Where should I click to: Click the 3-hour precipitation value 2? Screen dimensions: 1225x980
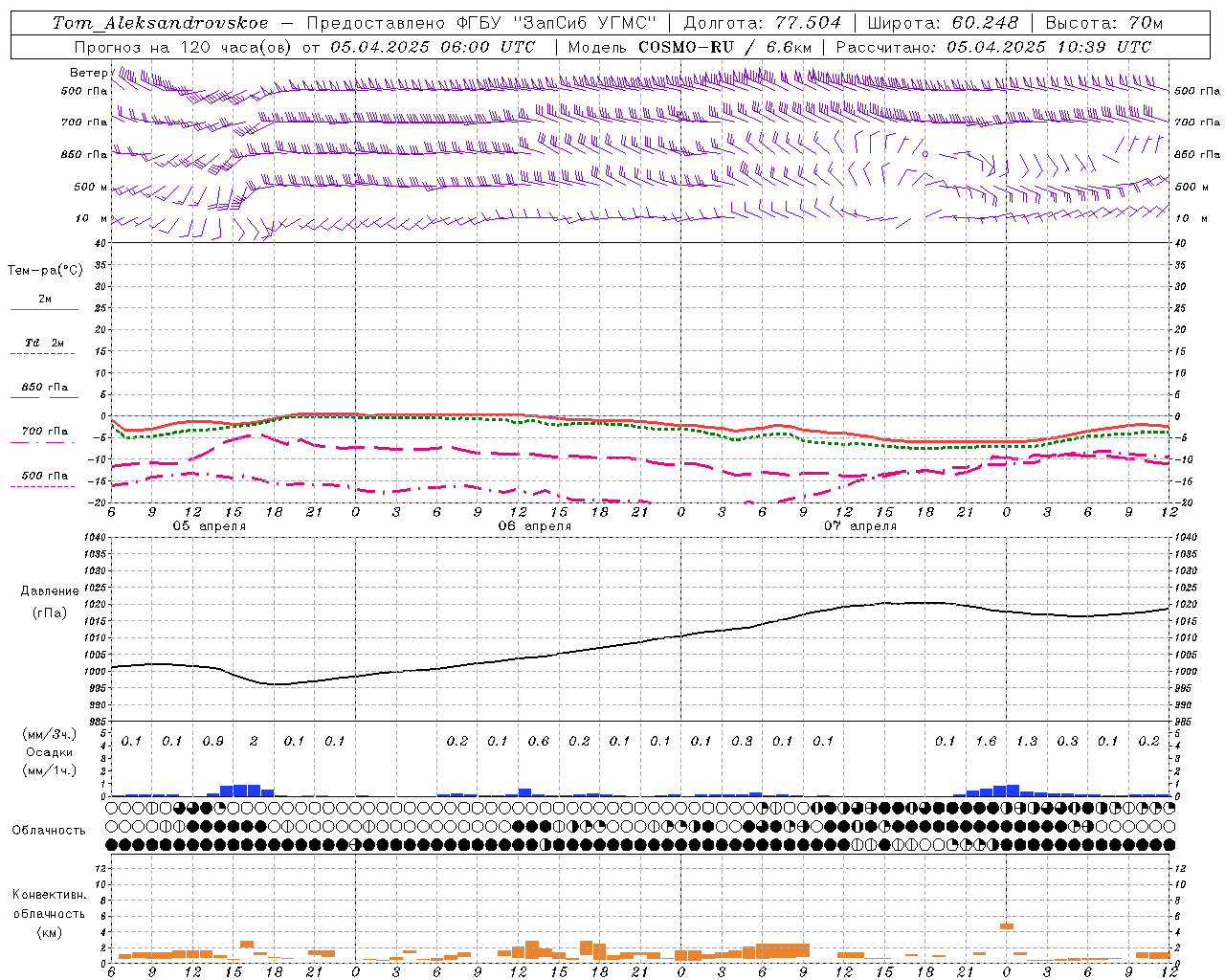click(254, 742)
